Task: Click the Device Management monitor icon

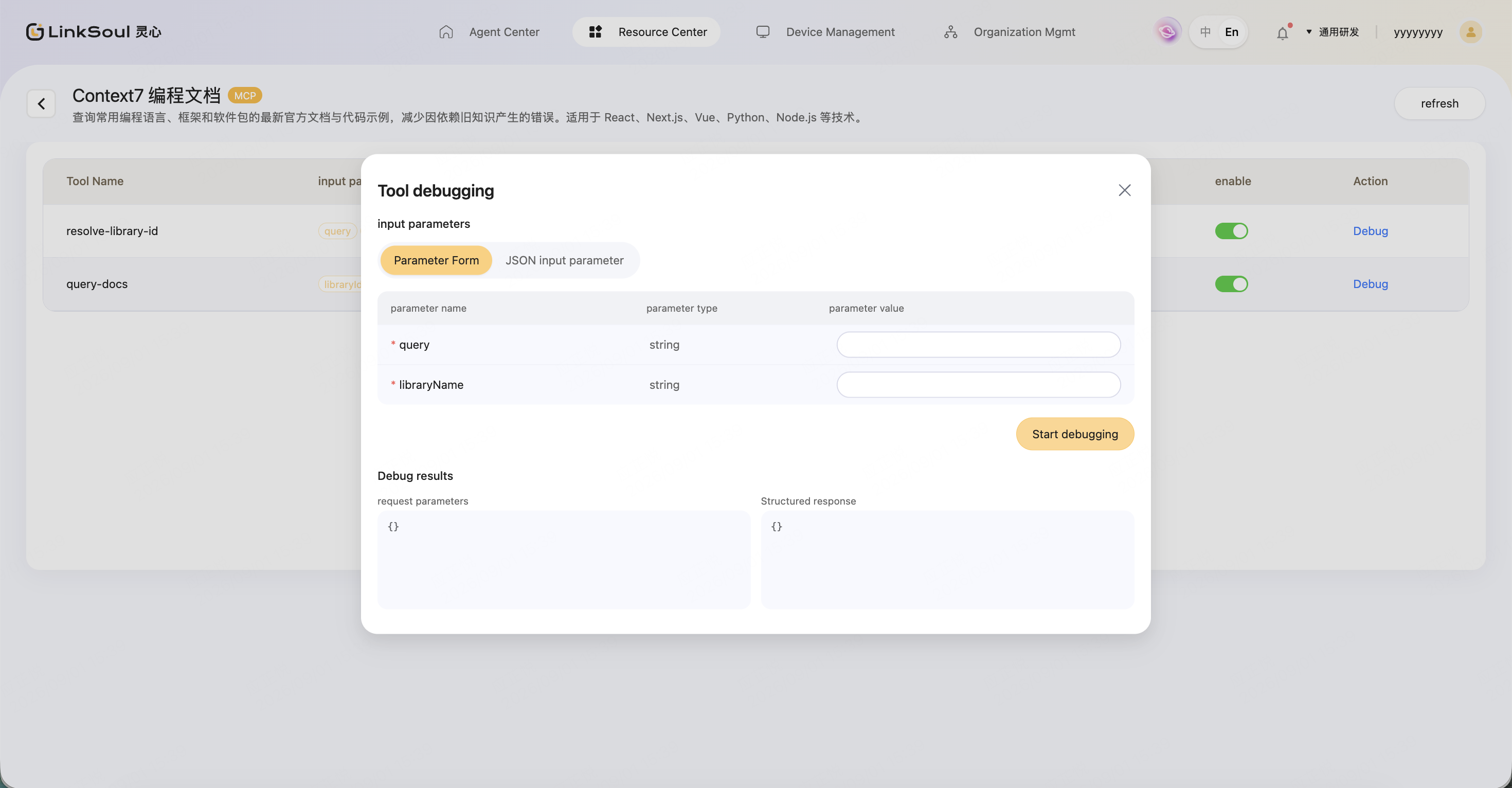Action: [x=763, y=32]
